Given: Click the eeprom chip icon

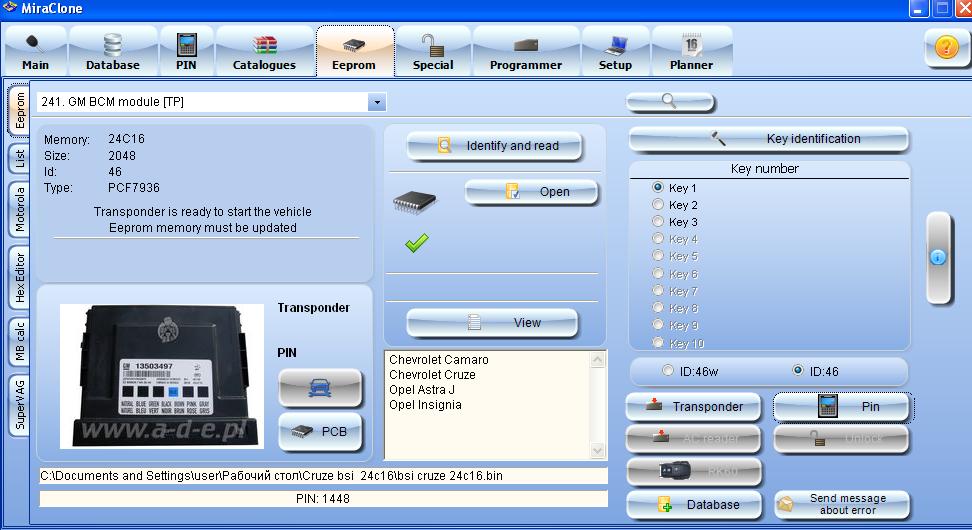Looking at the screenshot, I should tap(414, 202).
